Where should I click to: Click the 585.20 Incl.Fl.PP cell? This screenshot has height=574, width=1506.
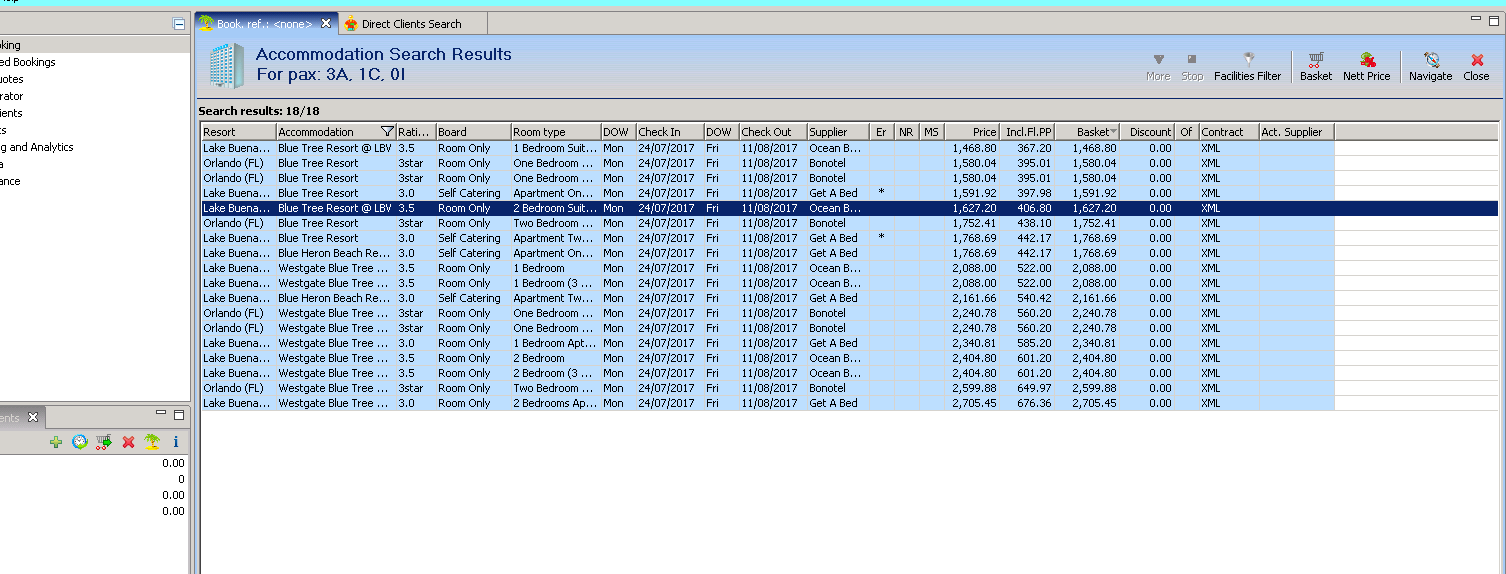pyautogui.click(x=1028, y=343)
